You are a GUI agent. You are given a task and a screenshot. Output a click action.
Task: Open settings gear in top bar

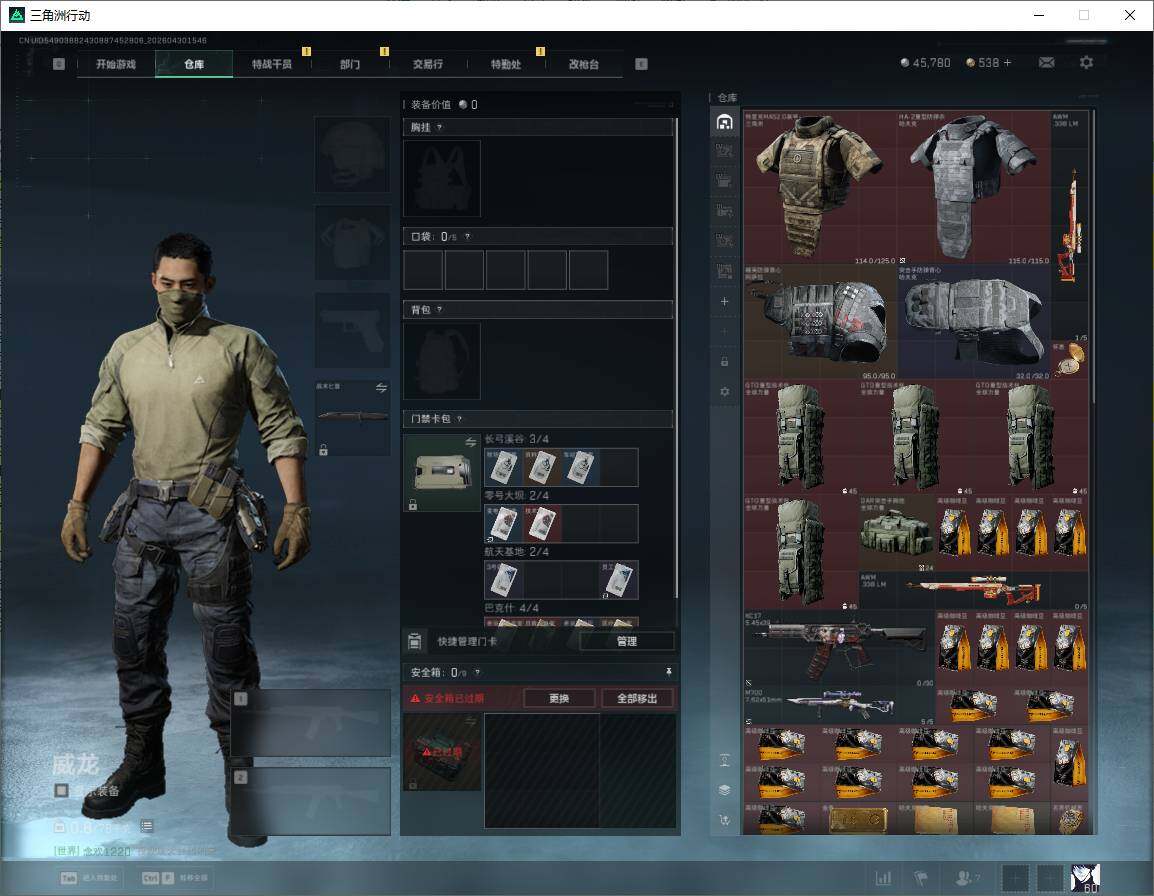click(1086, 63)
